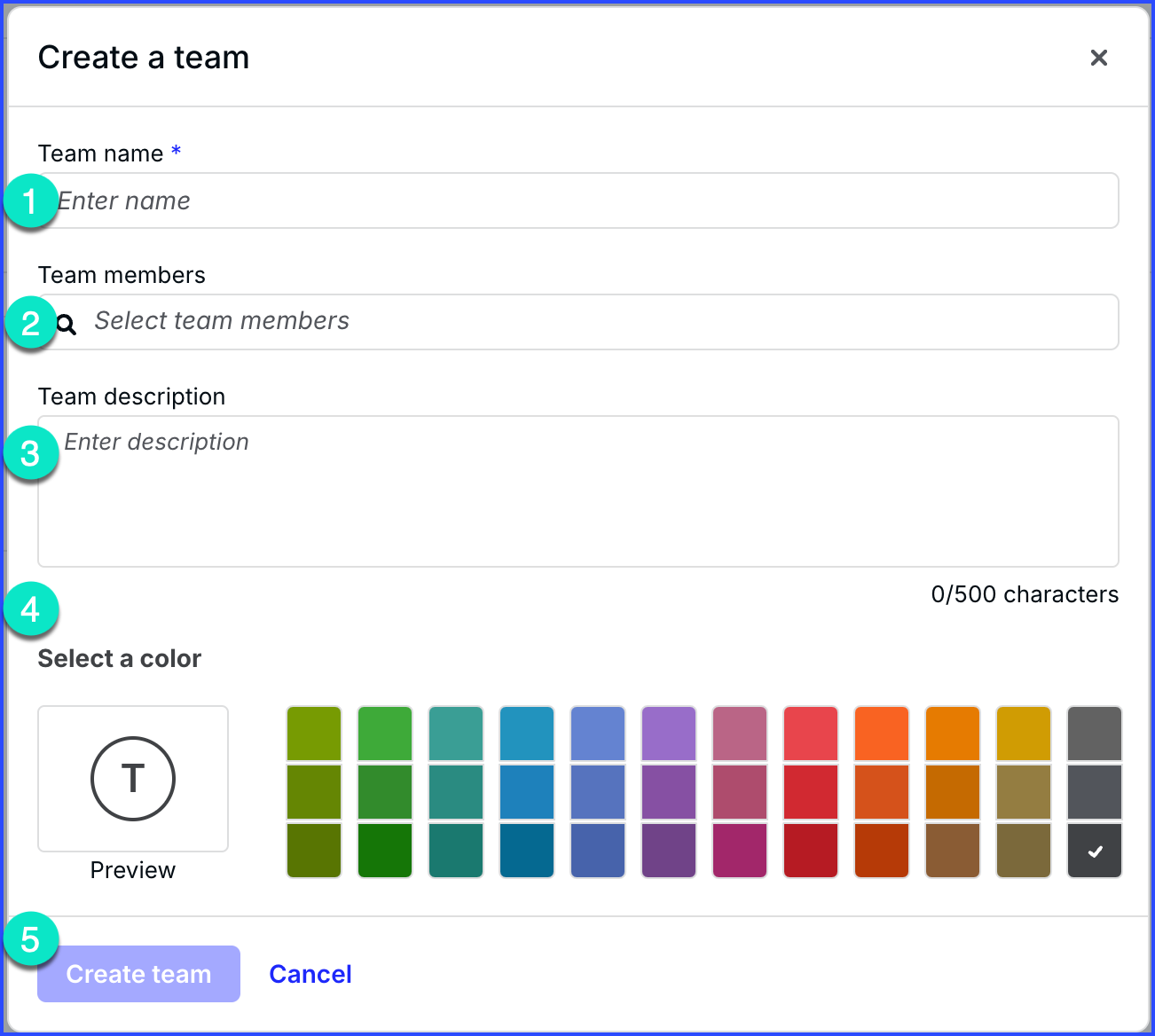The image size is (1155, 1036).
Task: Pick the bottom-row brown swatch
Action: 952,851
